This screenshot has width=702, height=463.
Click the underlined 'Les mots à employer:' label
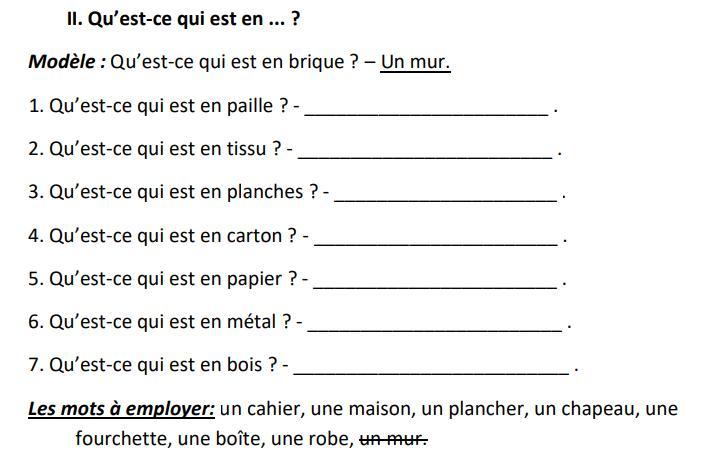[x=121, y=410]
